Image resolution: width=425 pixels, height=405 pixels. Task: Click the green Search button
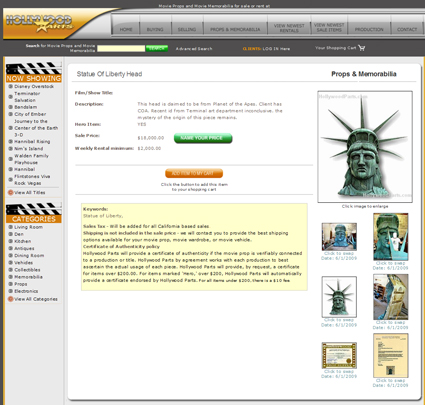pyautogui.click(x=157, y=48)
